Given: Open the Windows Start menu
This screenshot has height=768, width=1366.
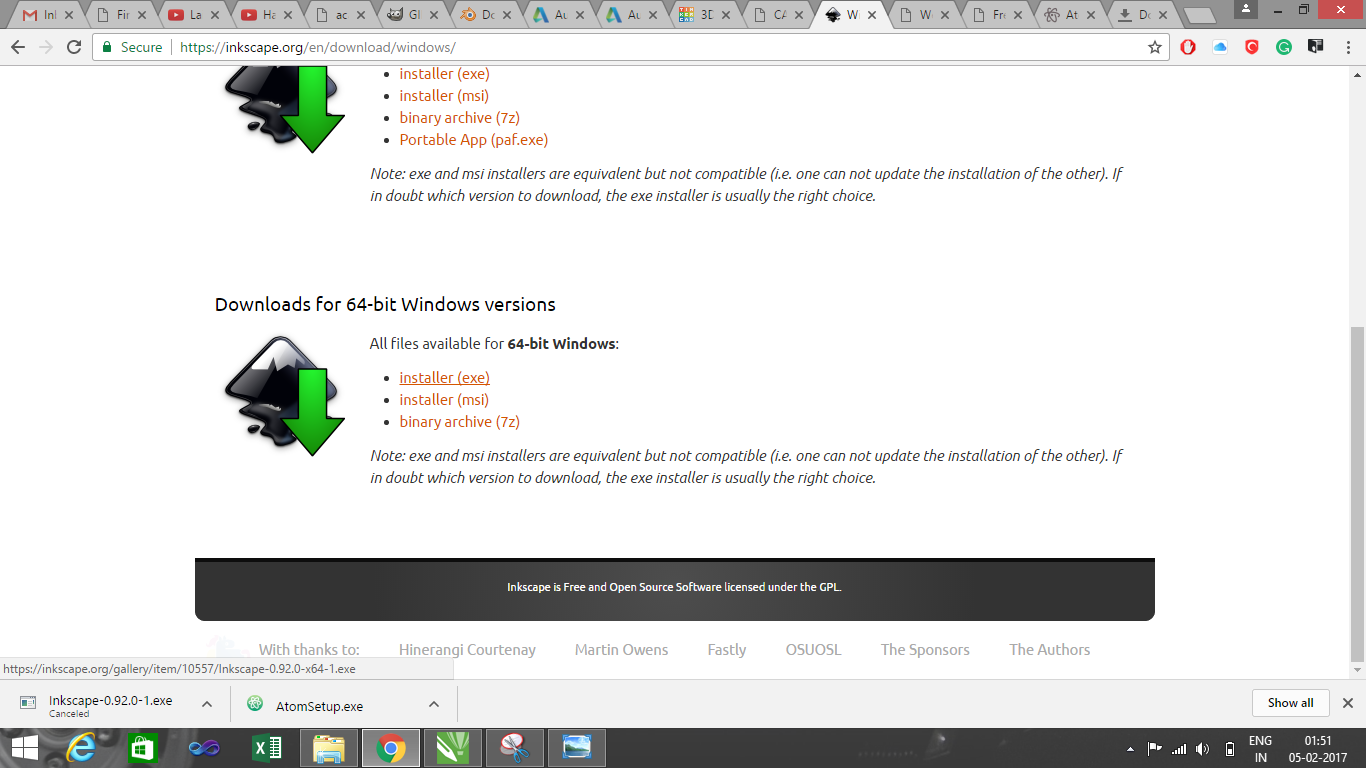Looking at the screenshot, I should pos(24,748).
